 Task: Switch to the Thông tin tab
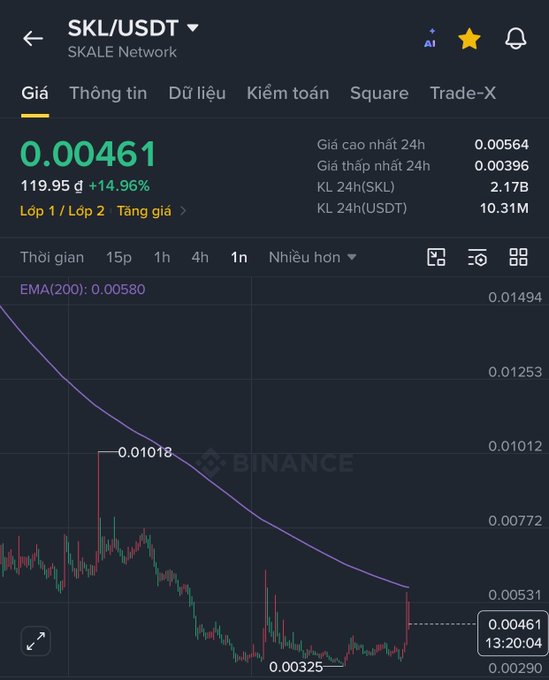(108, 93)
